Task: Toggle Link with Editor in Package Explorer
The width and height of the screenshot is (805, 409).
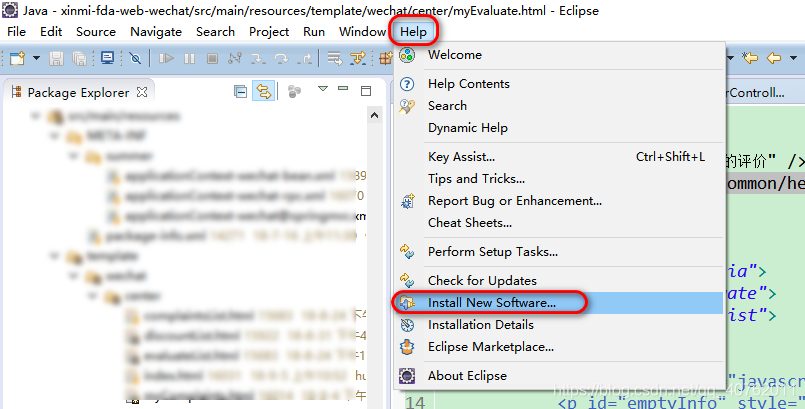Action: (263, 92)
